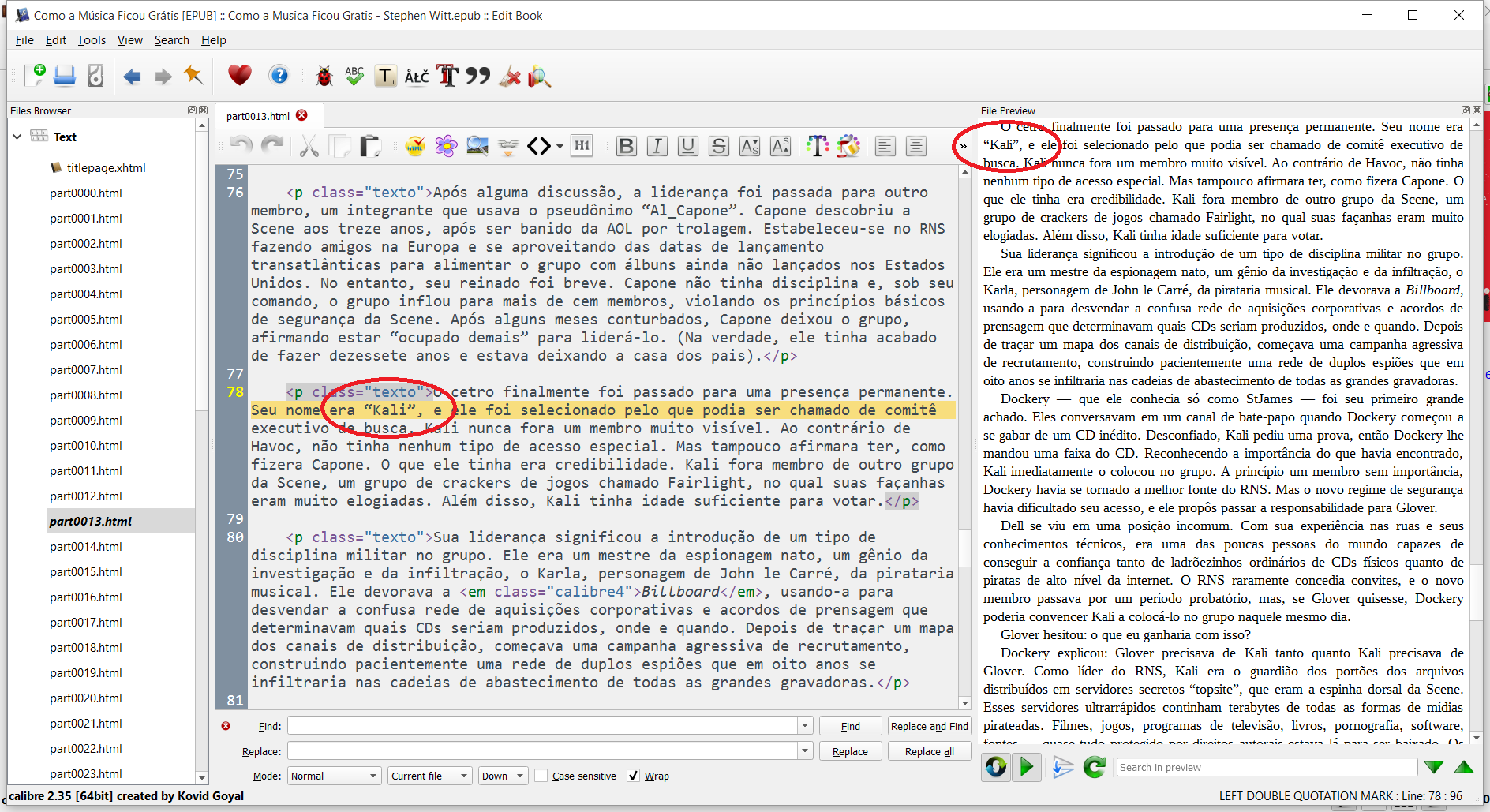Viewport: 1490px width, 812px height.
Task: Open the ABC spell check tool
Action: [x=354, y=76]
